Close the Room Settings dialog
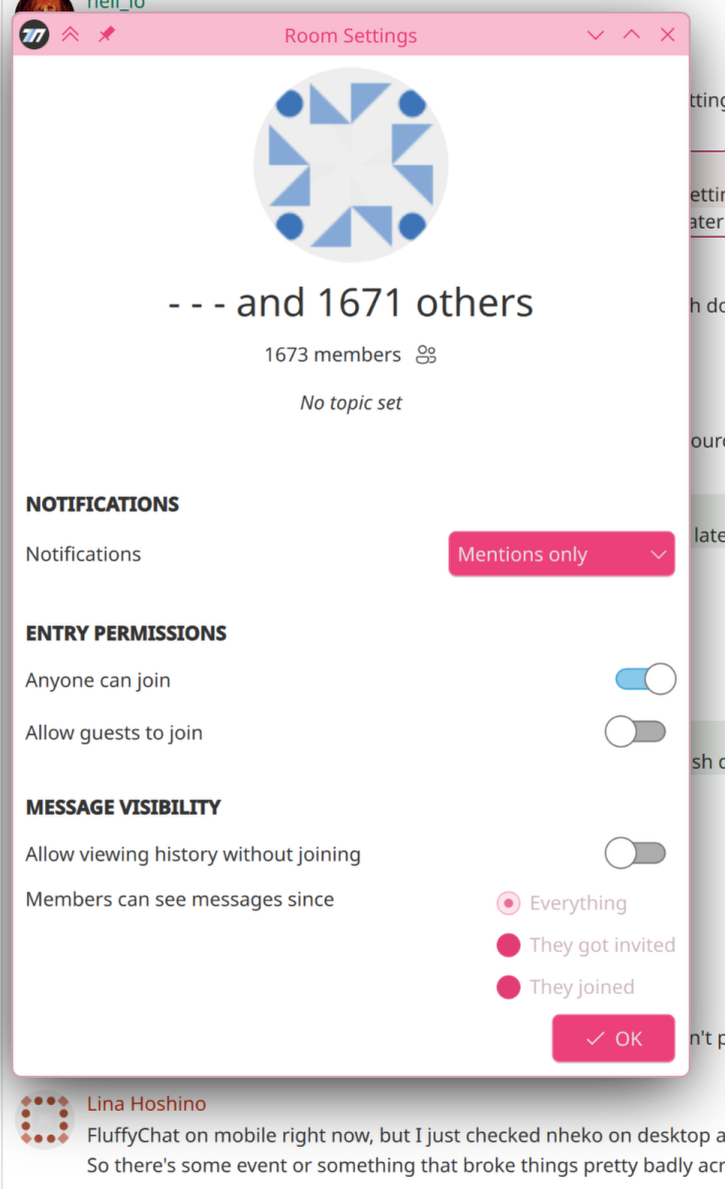The height and width of the screenshot is (1189, 725). click(x=668, y=35)
